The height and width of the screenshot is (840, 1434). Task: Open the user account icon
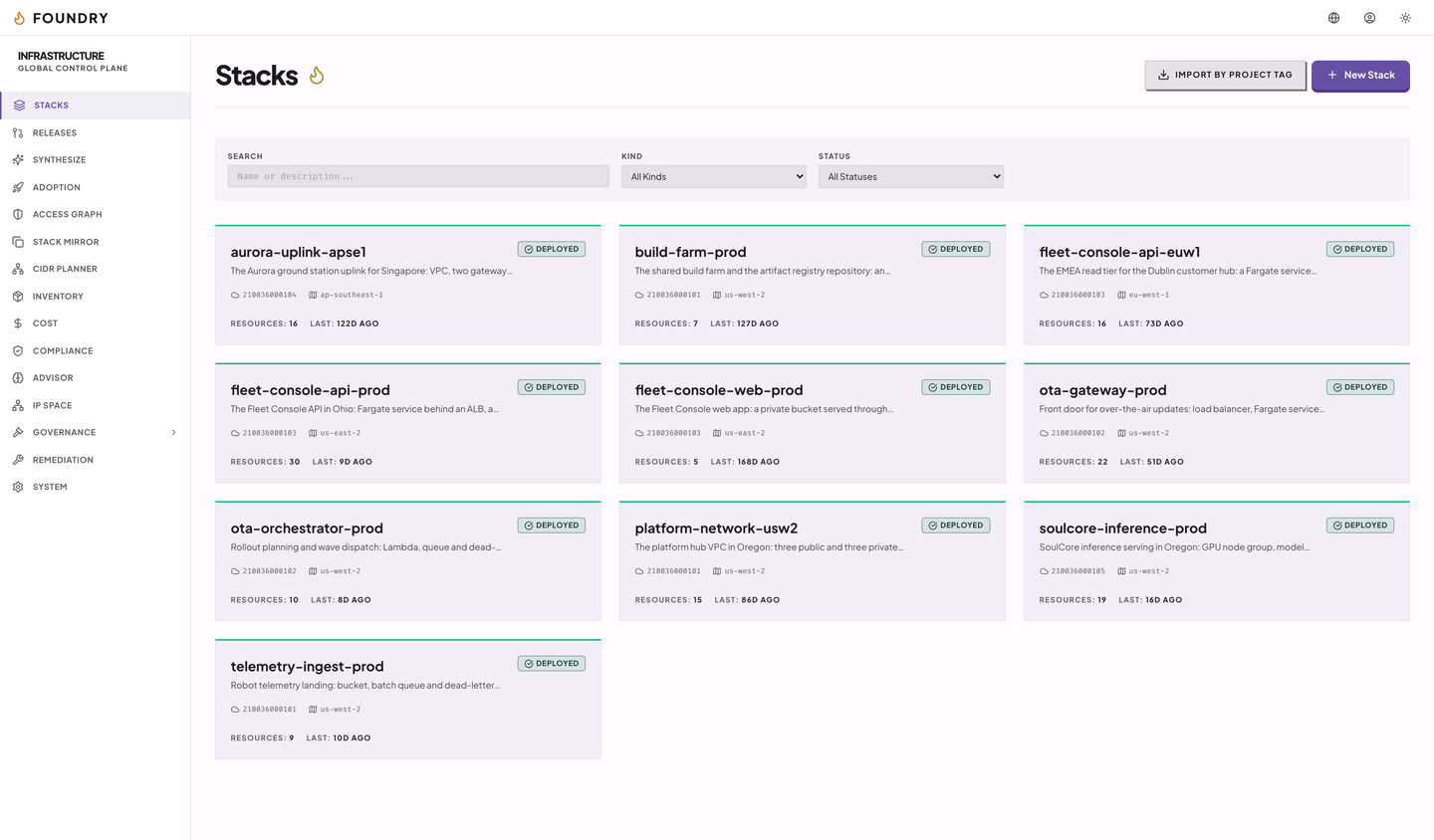click(1369, 18)
